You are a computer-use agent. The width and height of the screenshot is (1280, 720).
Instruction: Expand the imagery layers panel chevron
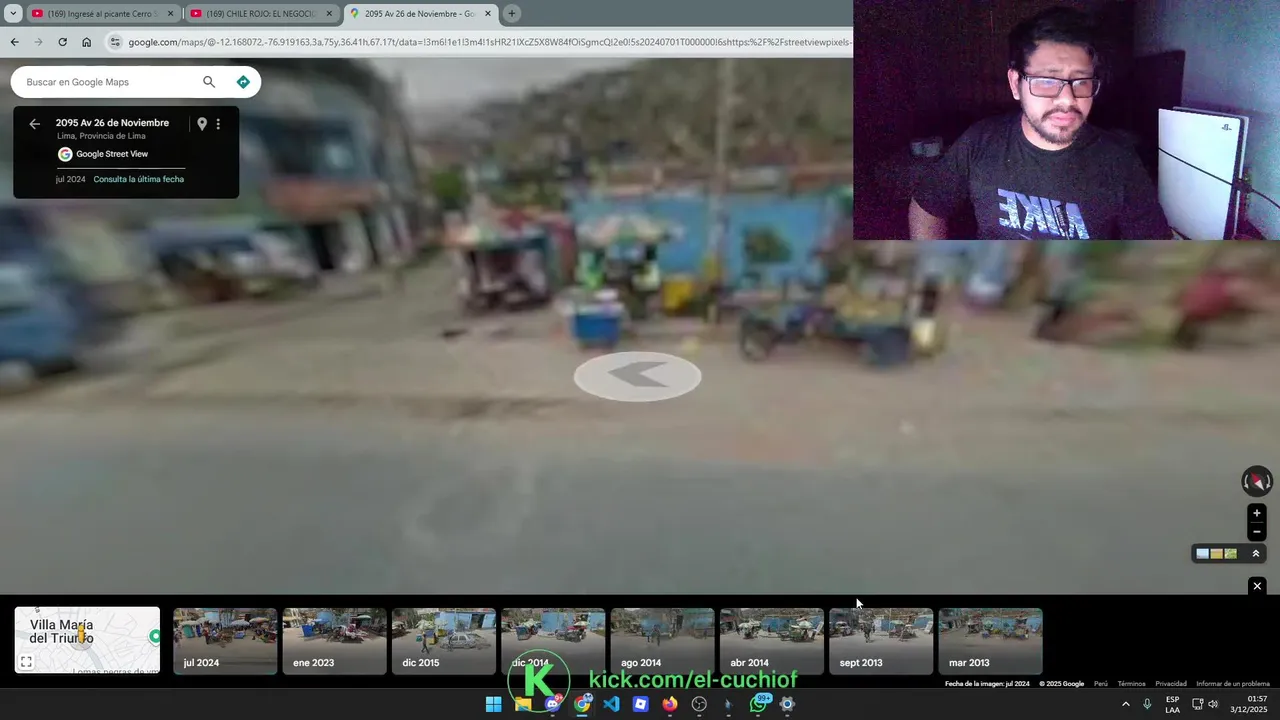(x=1256, y=554)
